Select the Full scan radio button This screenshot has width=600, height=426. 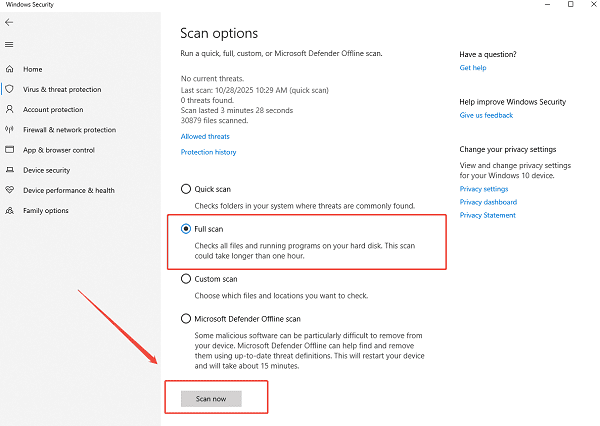(186, 228)
